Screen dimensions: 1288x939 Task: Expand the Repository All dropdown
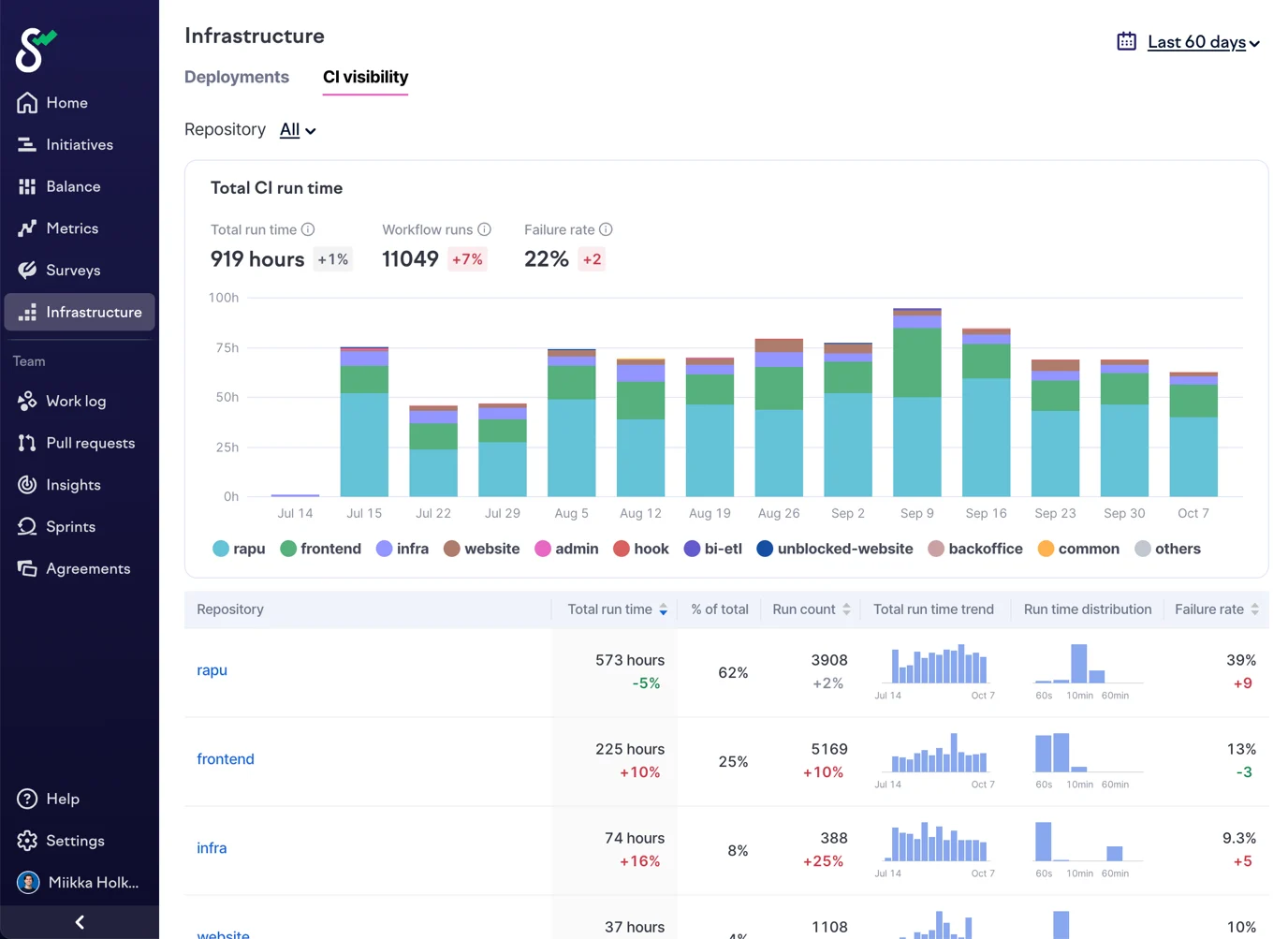pyautogui.click(x=298, y=130)
